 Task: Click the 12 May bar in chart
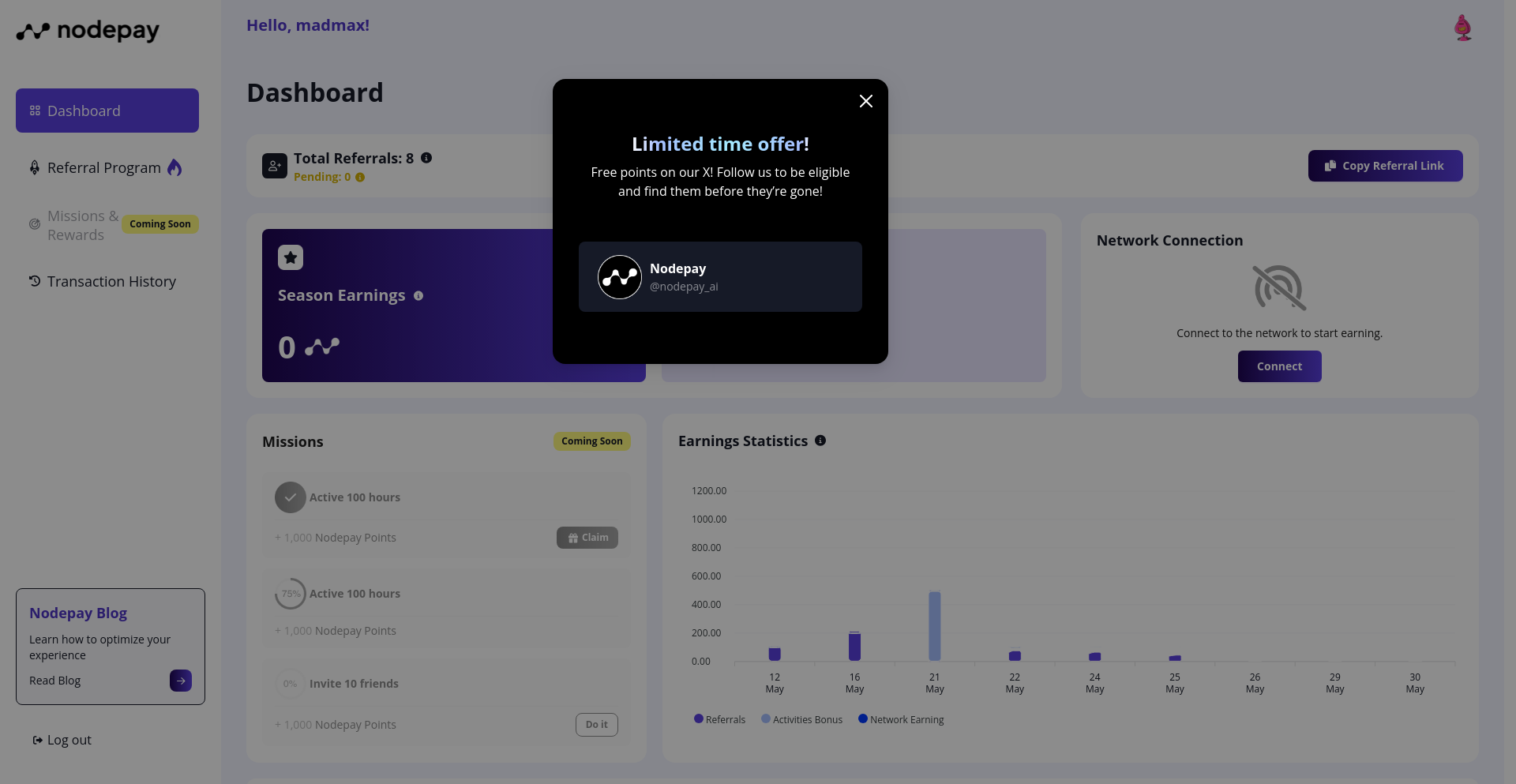point(775,655)
